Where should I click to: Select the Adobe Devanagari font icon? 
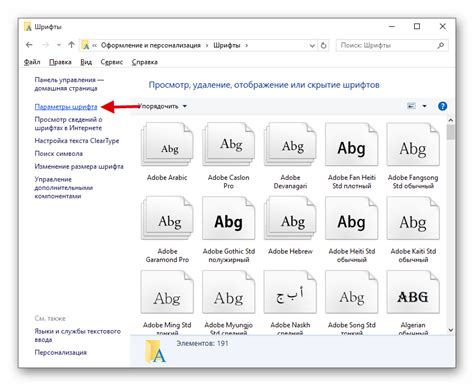pyautogui.click(x=290, y=144)
